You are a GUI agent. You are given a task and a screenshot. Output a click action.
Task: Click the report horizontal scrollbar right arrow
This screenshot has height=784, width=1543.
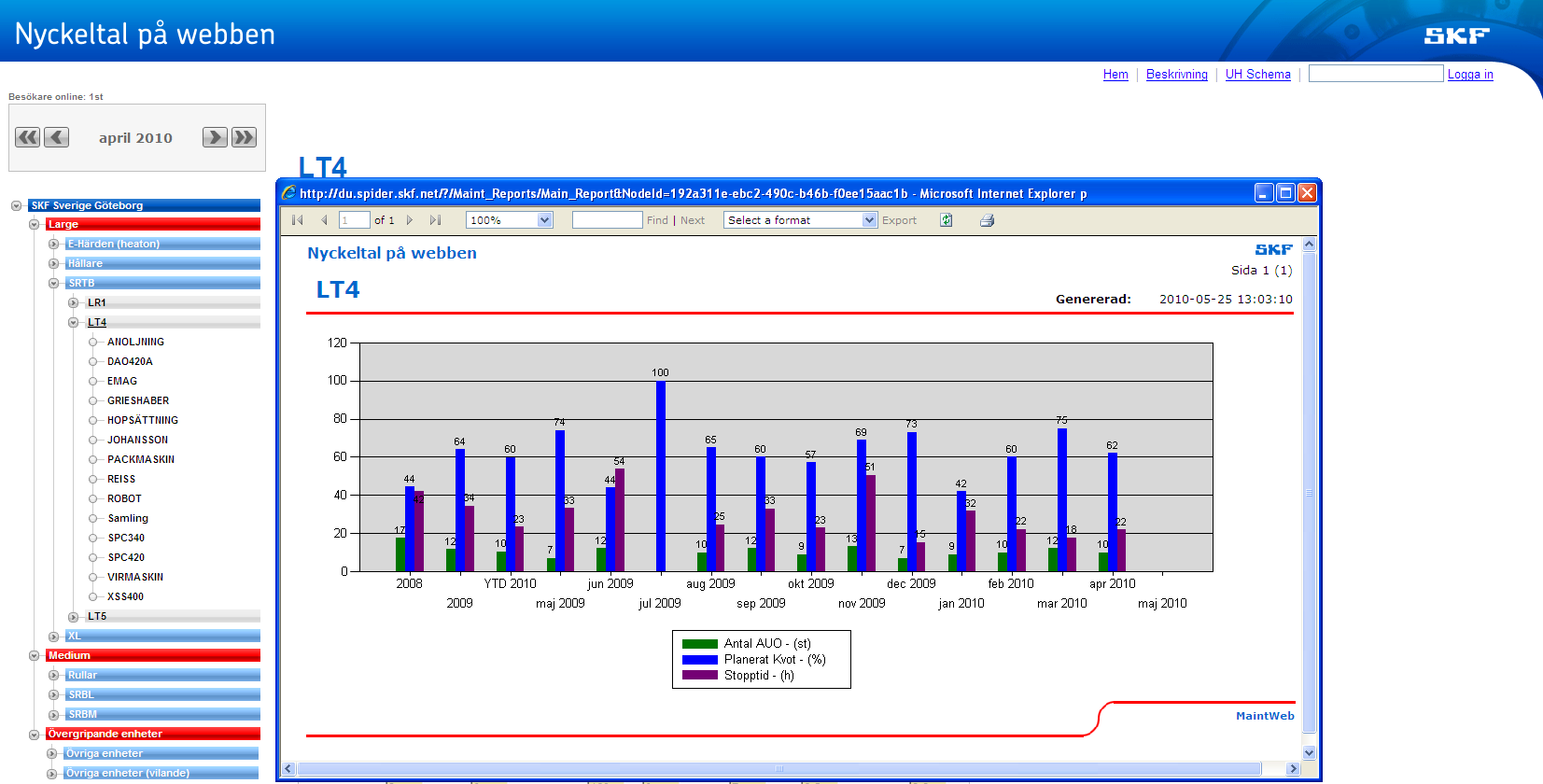(x=1293, y=769)
